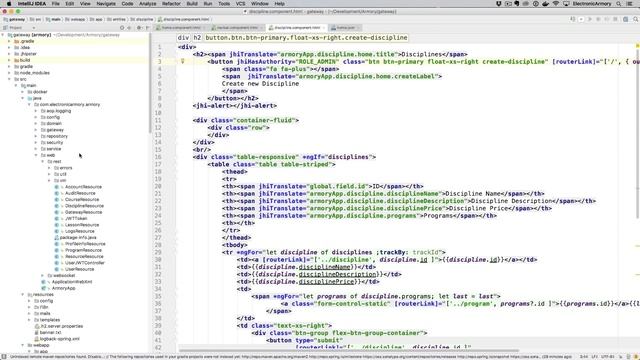Collapse the web package arrow
640x360 pixels.
[x=36, y=155]
